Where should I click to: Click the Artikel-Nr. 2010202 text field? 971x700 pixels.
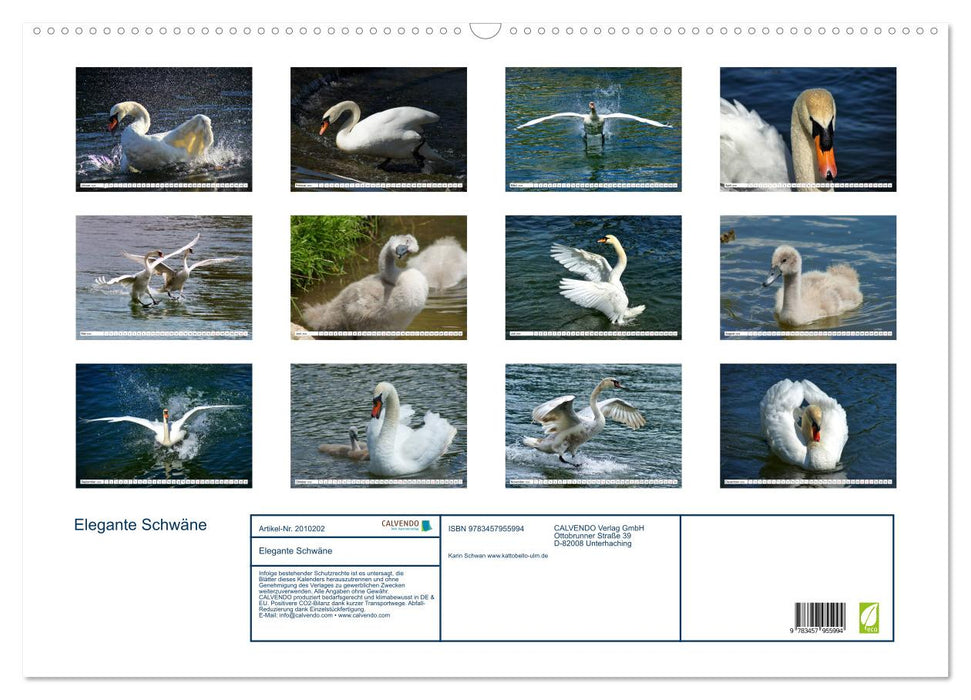292,528
